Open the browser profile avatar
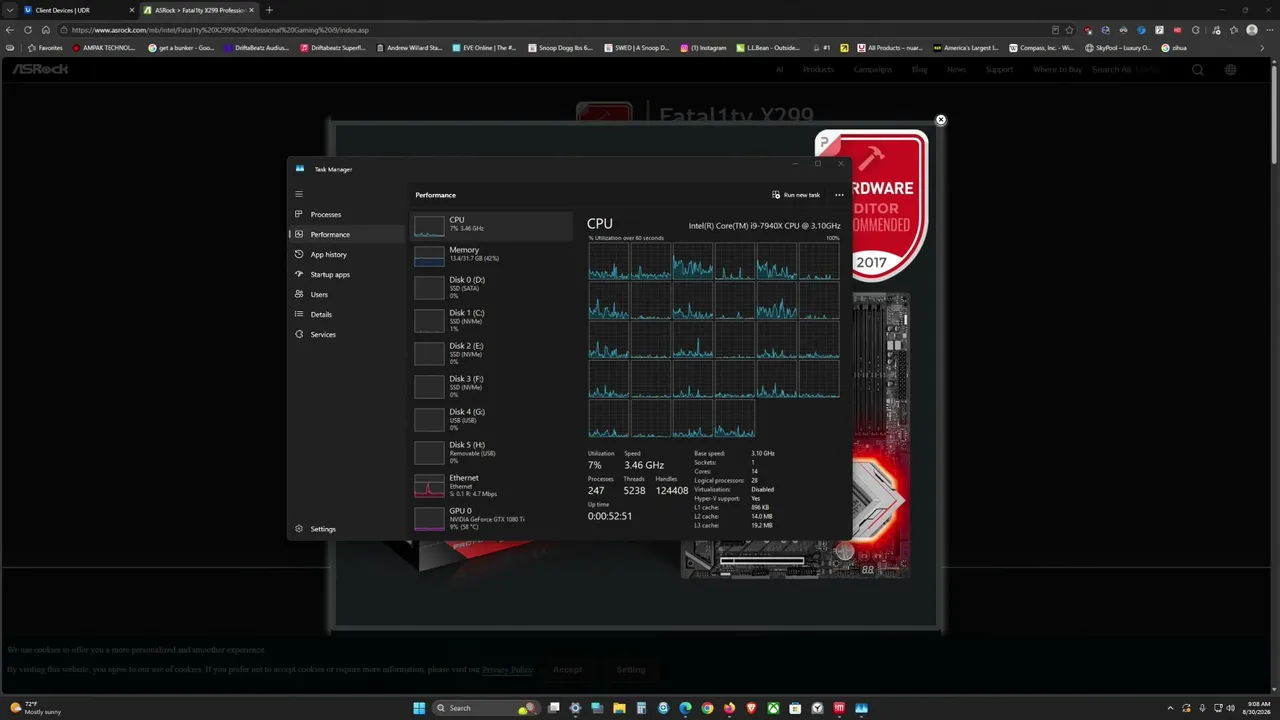Image resolution: width=1280 pixels, height=720 pixels. pos(1252,30)
